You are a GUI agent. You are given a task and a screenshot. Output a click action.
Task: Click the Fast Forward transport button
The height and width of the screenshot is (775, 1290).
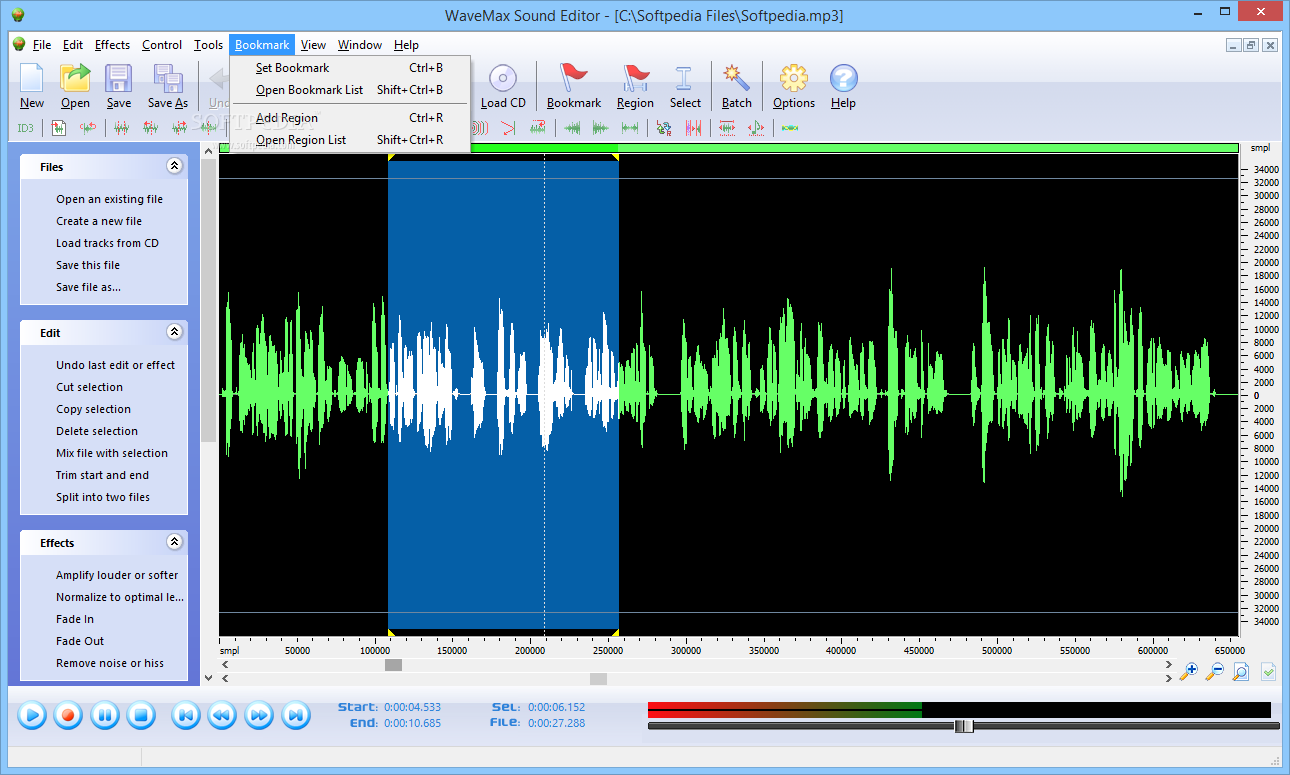point(258,715)
